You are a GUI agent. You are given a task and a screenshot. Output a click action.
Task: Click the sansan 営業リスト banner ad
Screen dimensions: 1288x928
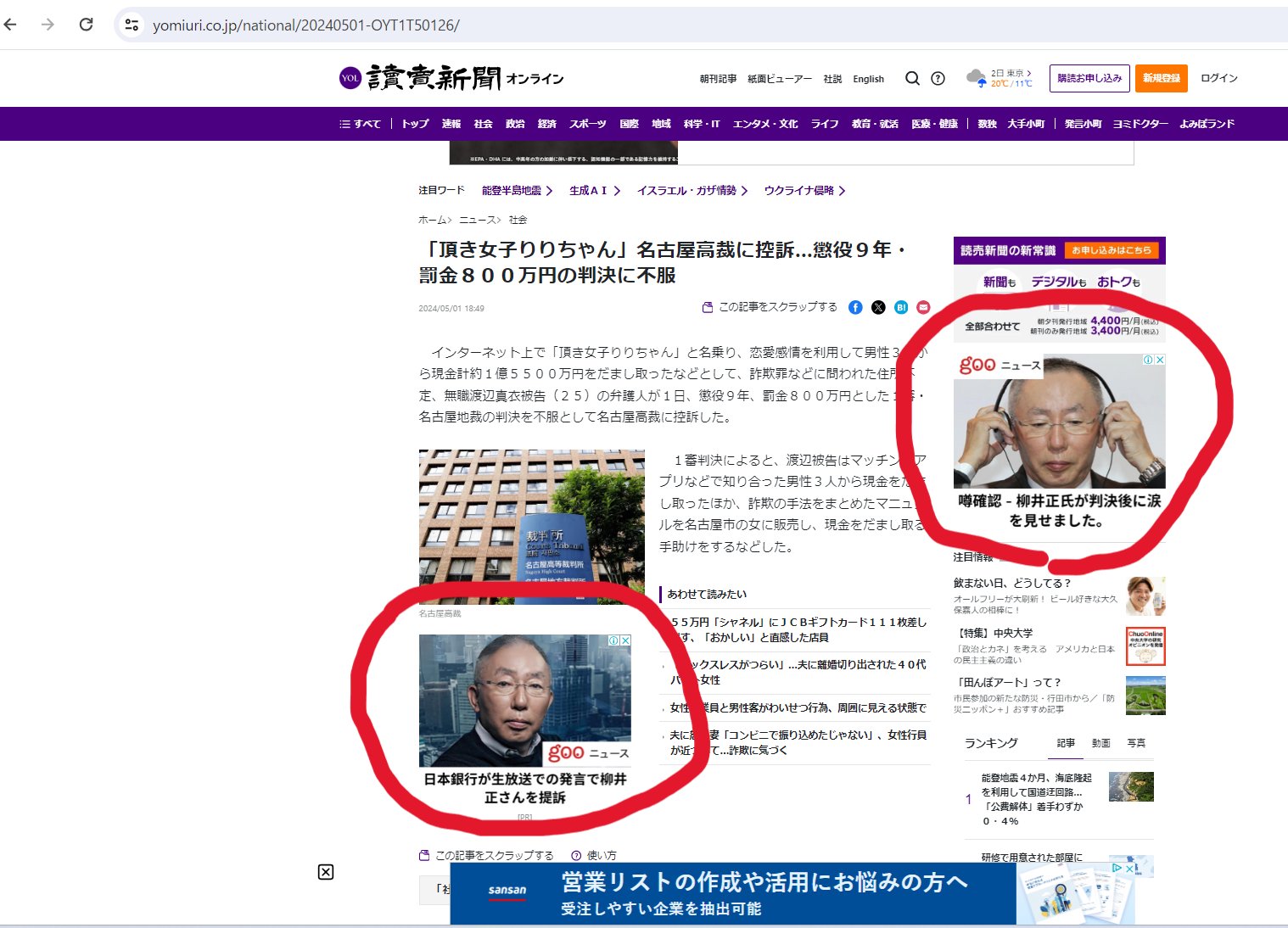[792, 894]
